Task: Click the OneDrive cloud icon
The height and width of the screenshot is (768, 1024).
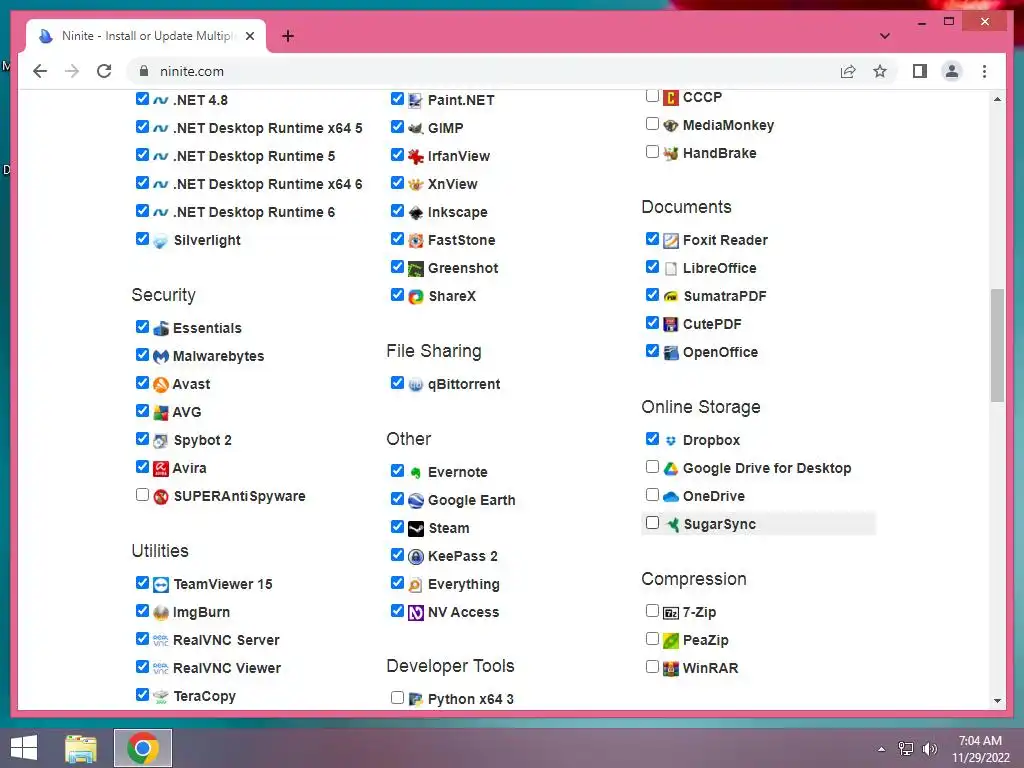Action: (671, 496)
